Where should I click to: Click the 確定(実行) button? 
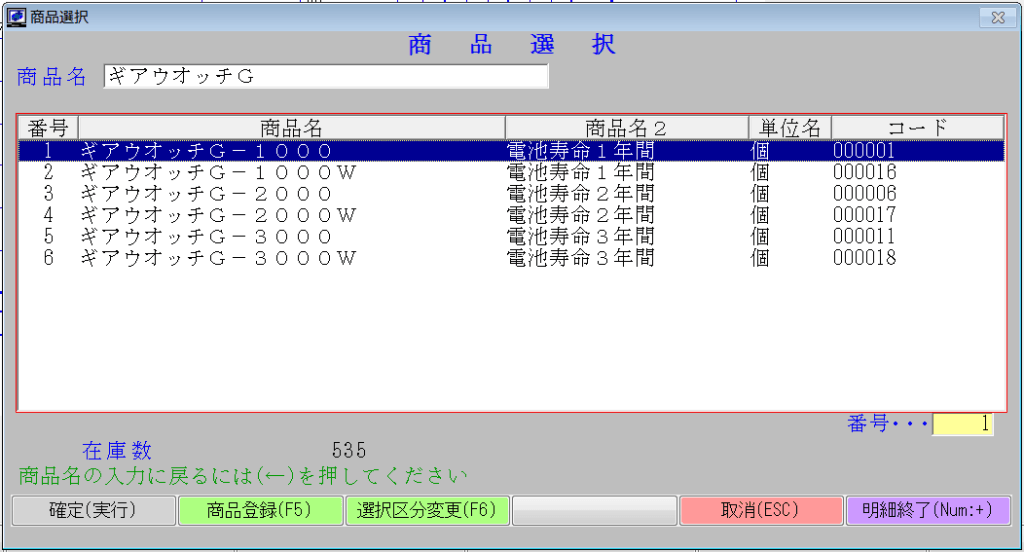[94, 510]
